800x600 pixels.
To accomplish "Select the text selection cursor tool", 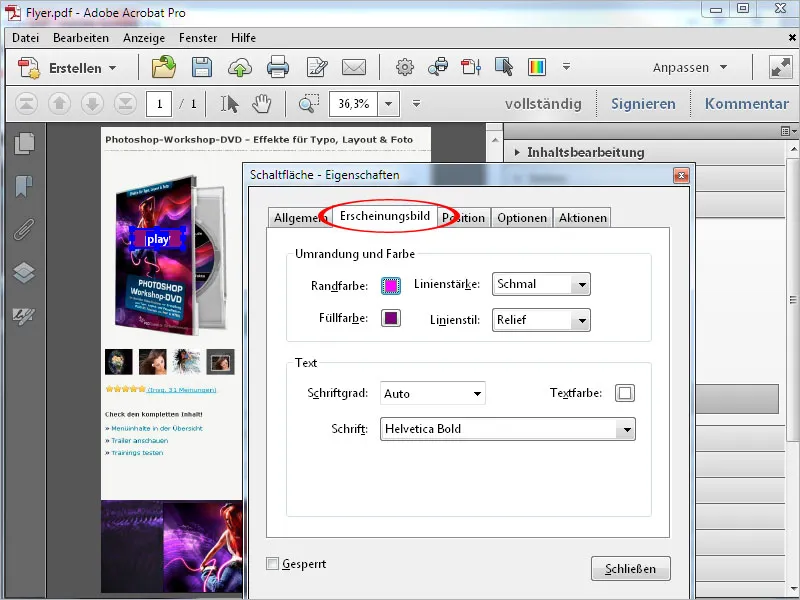I will [x=230, y=104].
